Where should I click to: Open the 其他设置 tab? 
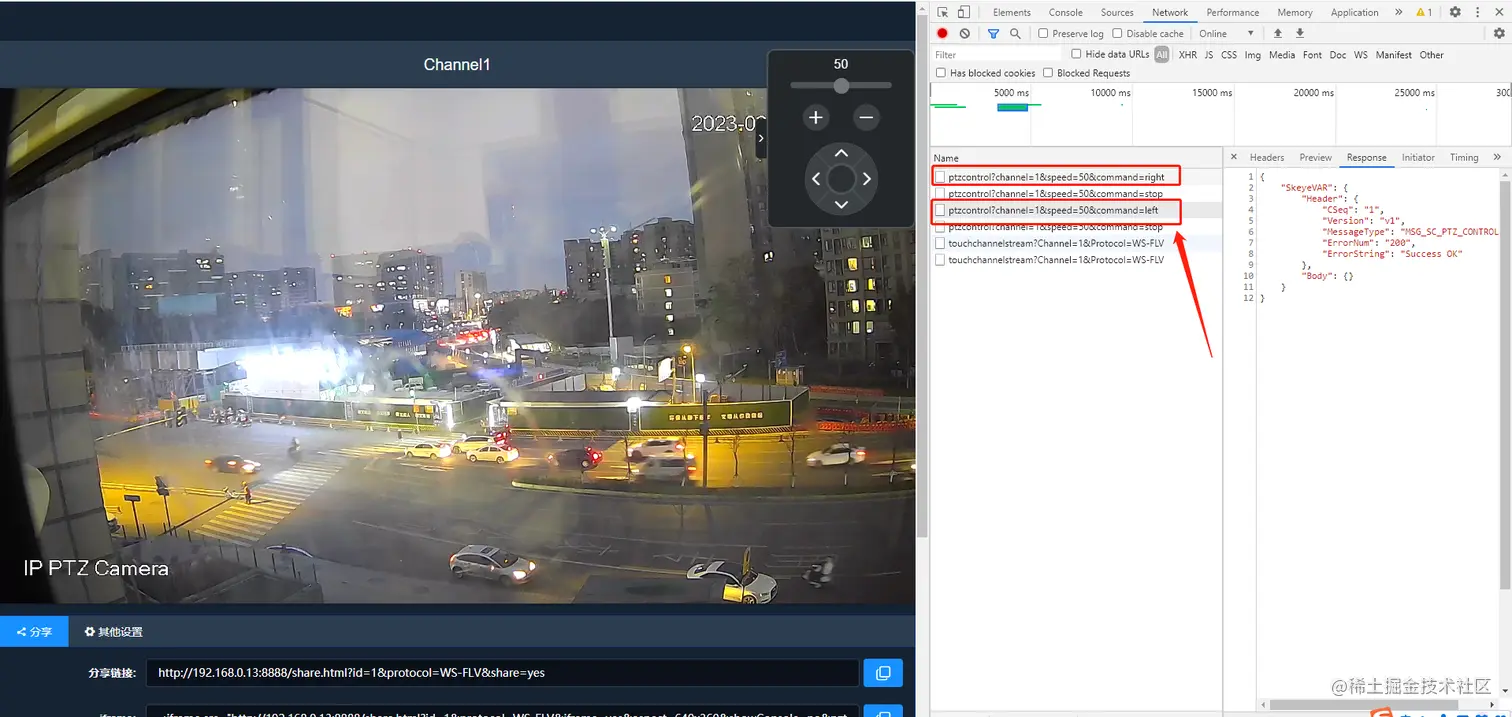(x=113, y=632)
